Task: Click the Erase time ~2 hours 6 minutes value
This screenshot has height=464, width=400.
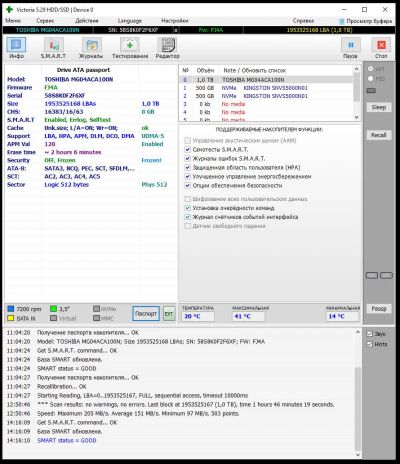Action: click(x=73, y=152)
